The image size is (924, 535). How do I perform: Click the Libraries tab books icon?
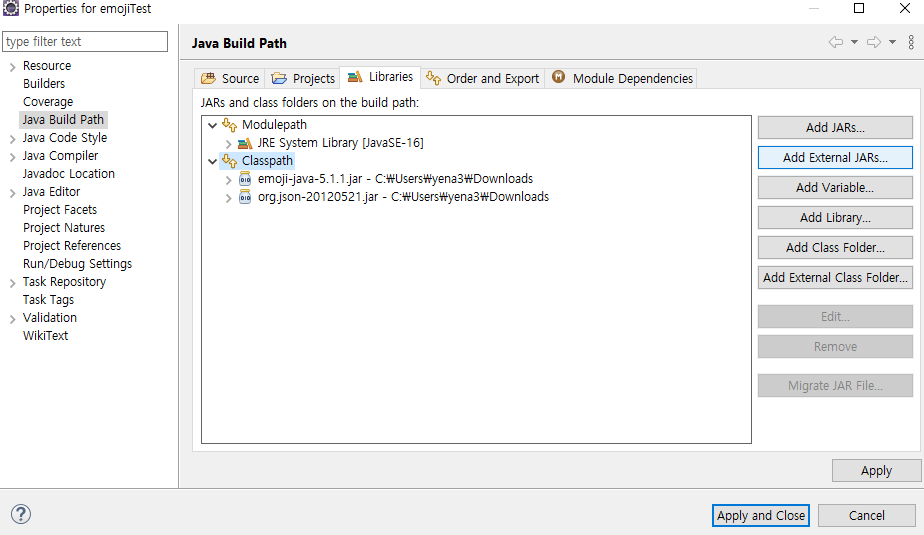355,77
